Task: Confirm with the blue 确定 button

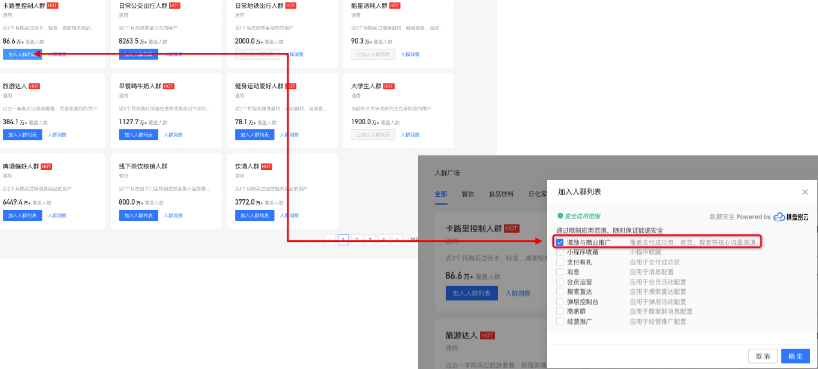Action: point(795,356)
